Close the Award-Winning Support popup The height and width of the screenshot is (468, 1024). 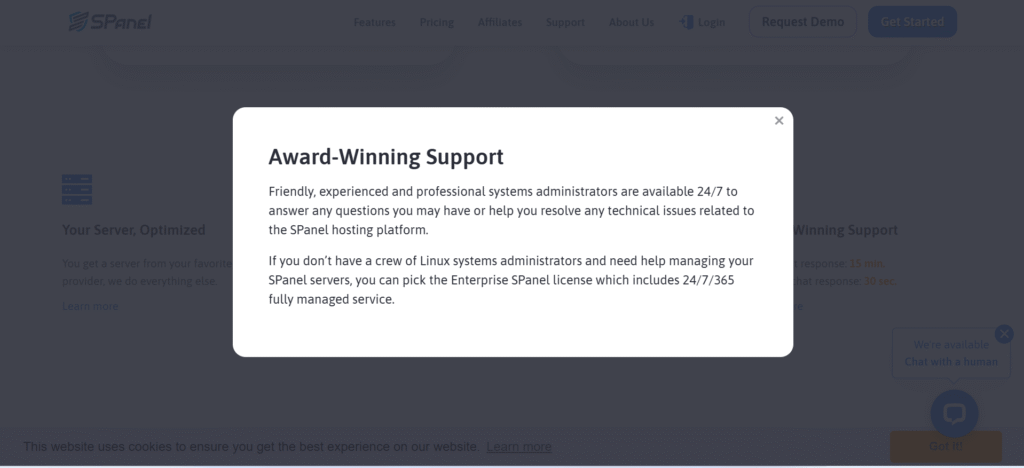(x=779, y=121)
